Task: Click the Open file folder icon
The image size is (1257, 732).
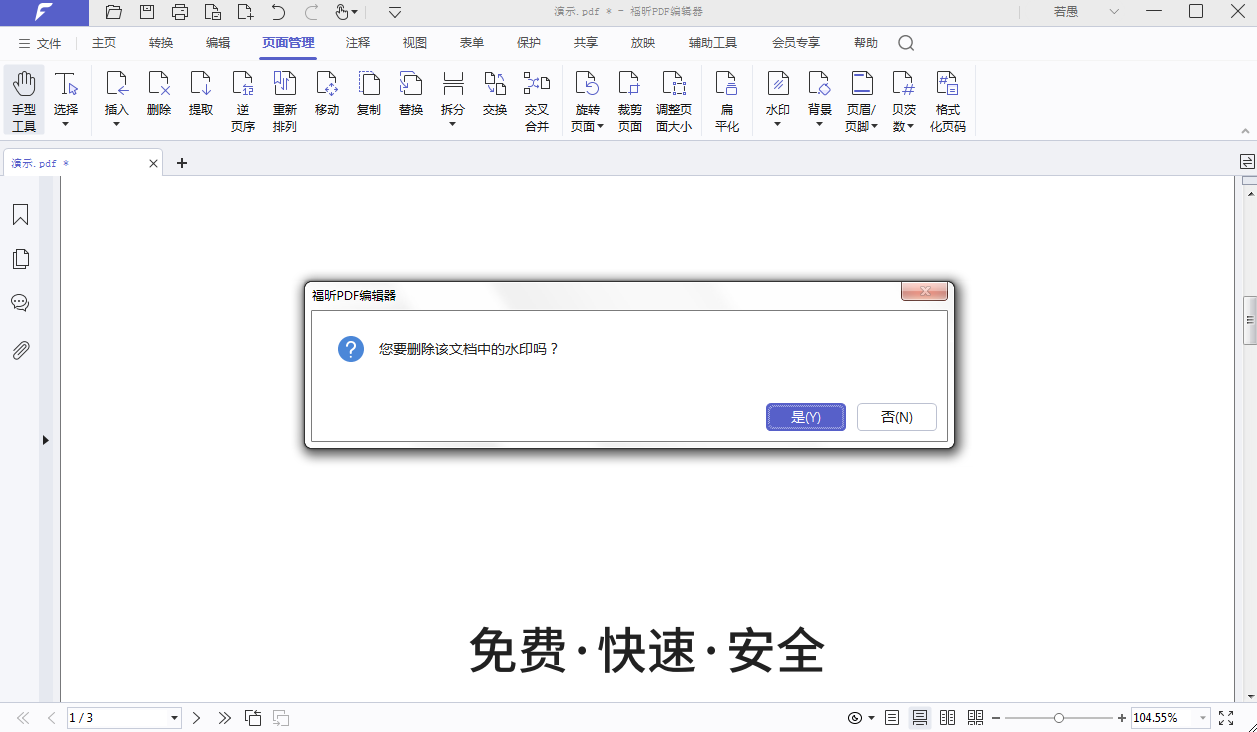Action: pos(114,12)
